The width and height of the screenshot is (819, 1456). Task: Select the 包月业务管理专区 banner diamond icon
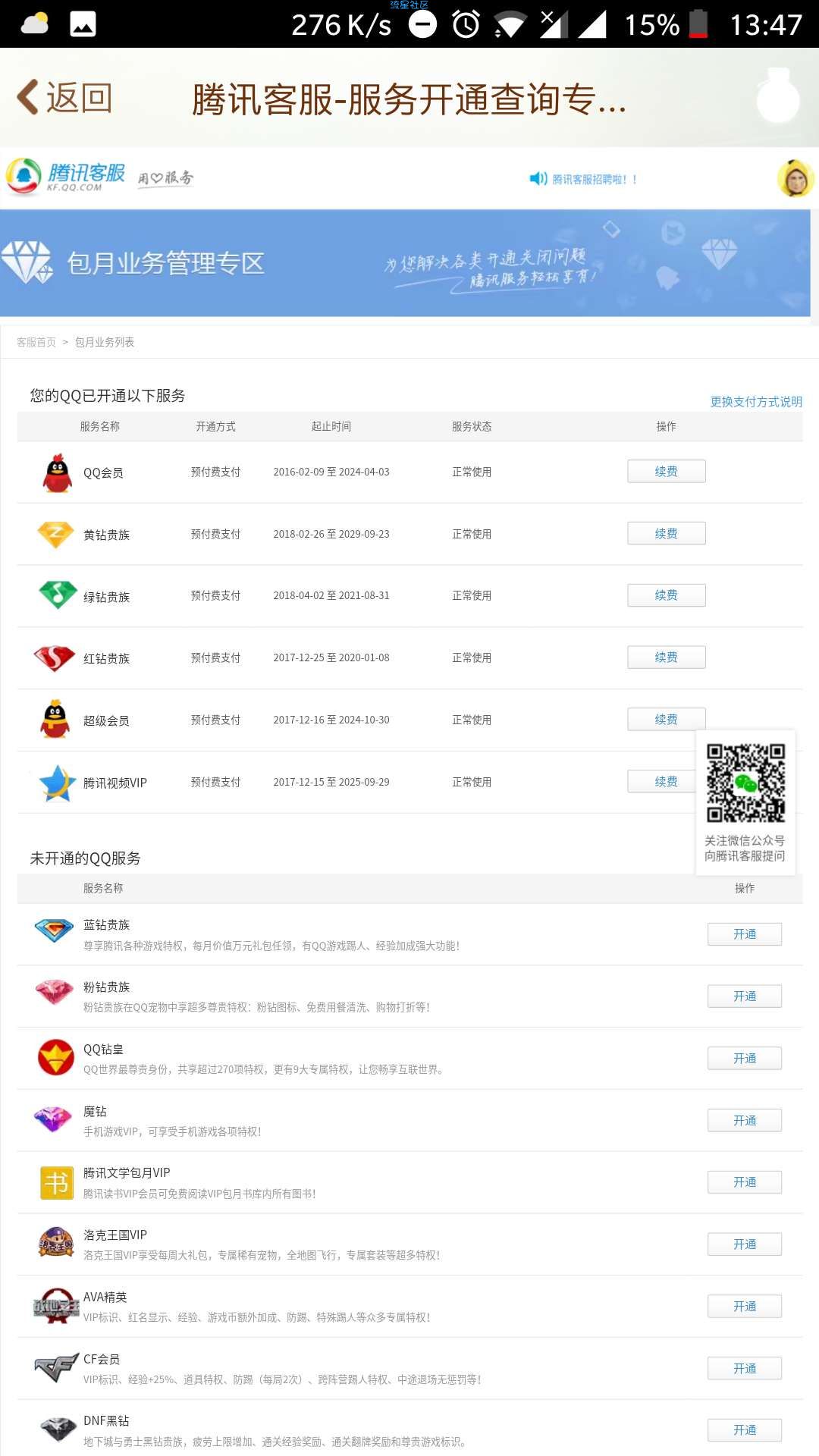click(27, 262)
